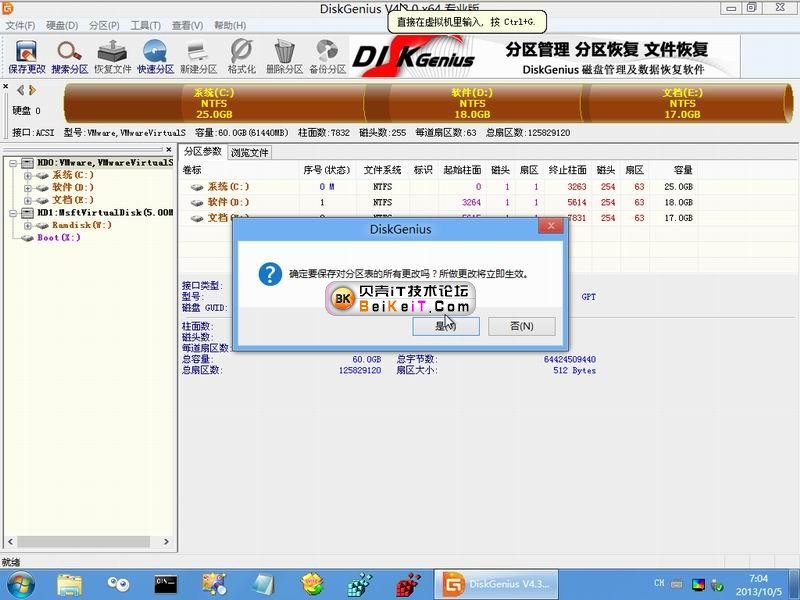Screen dimensions: 800x600
Task: Select Boot(X:) in the tree
Action: [59, 238]
